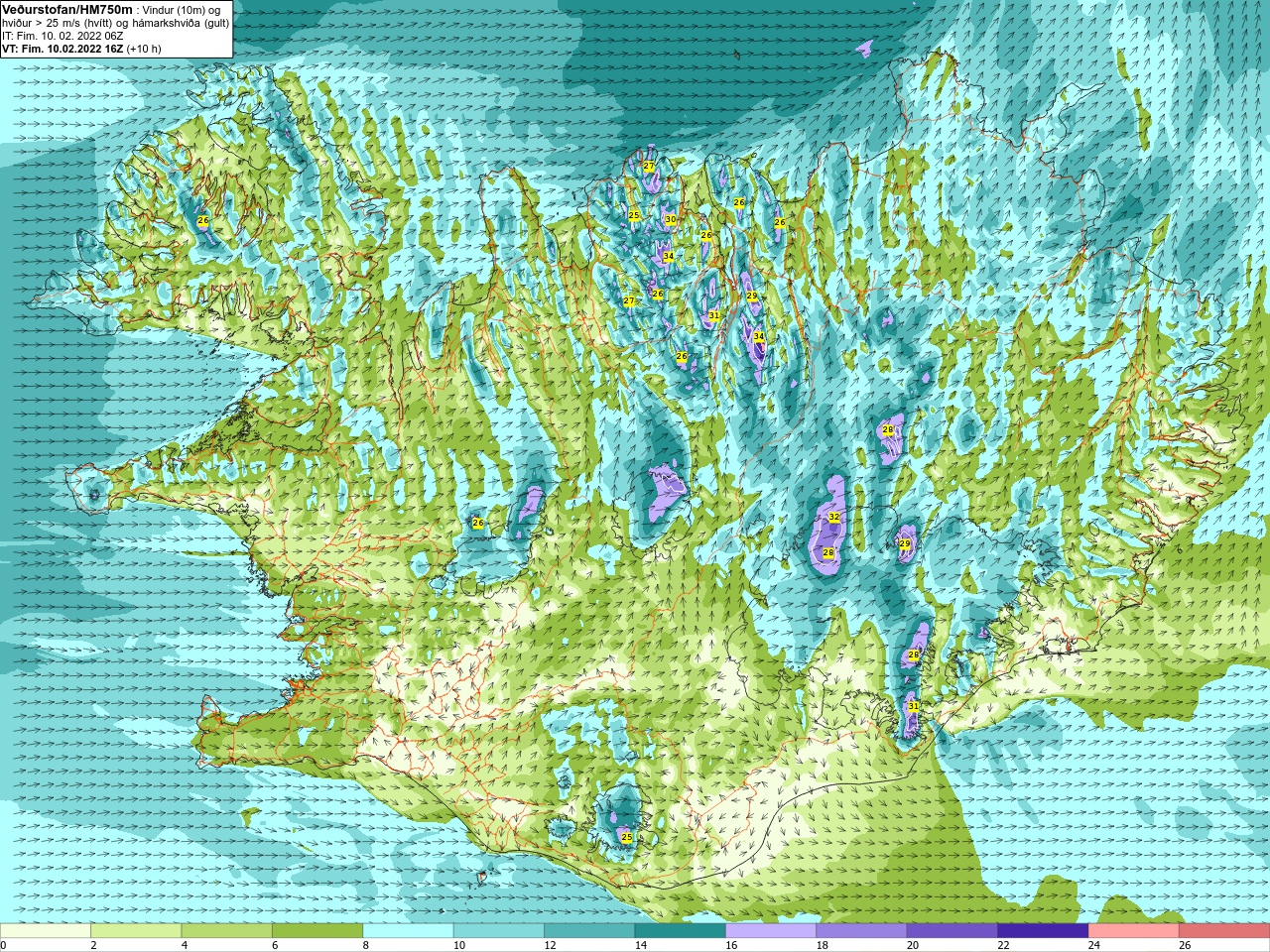Click the legend tick label 8
Screen dimensions: 1270x952
pyautogui.click(x=366, y=946)
